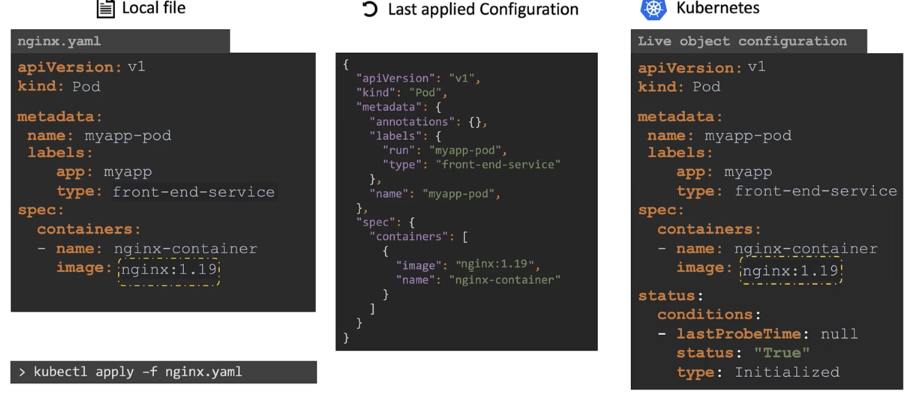Click image 'nginx:1.19' in Live object configuration
Image resolution: width=907 pixels, height=398 pixels.
pyautogui.click(x=790, y=271)
